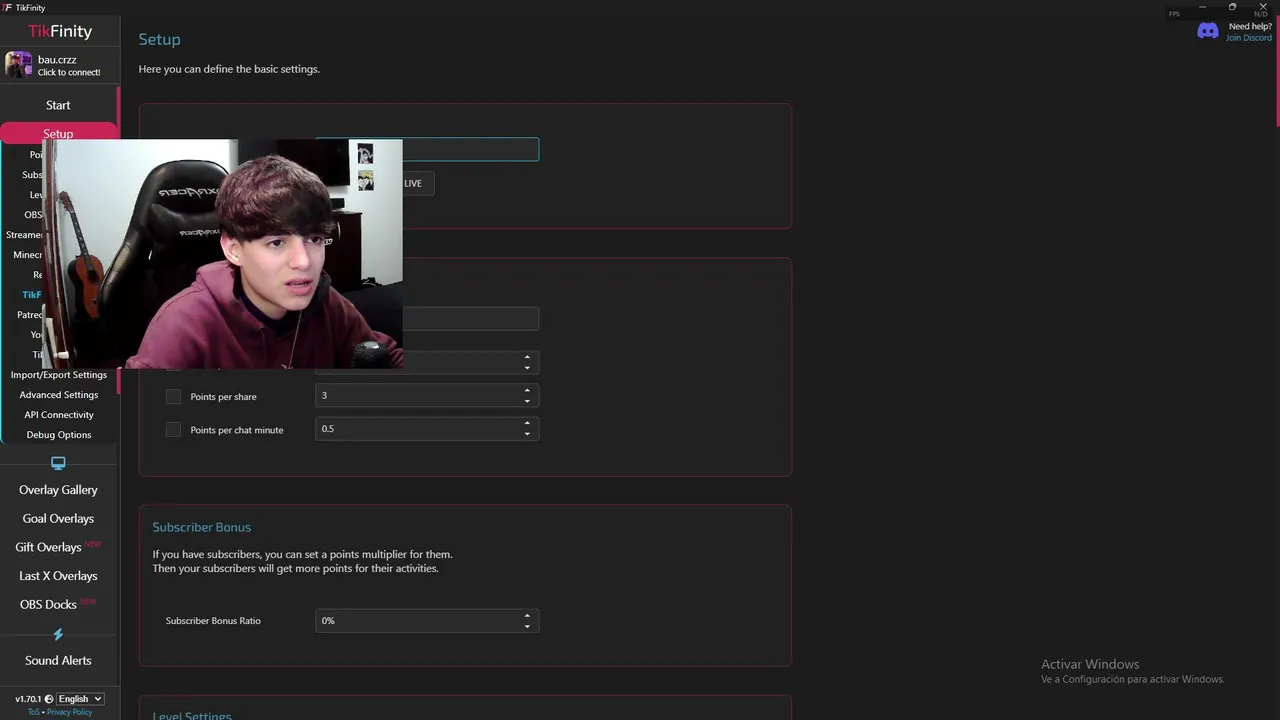This screenshot has width=1280, height=720.
Task: Open Debug Options submenu item
Action: pyautogui.click(x=59, y=435)
